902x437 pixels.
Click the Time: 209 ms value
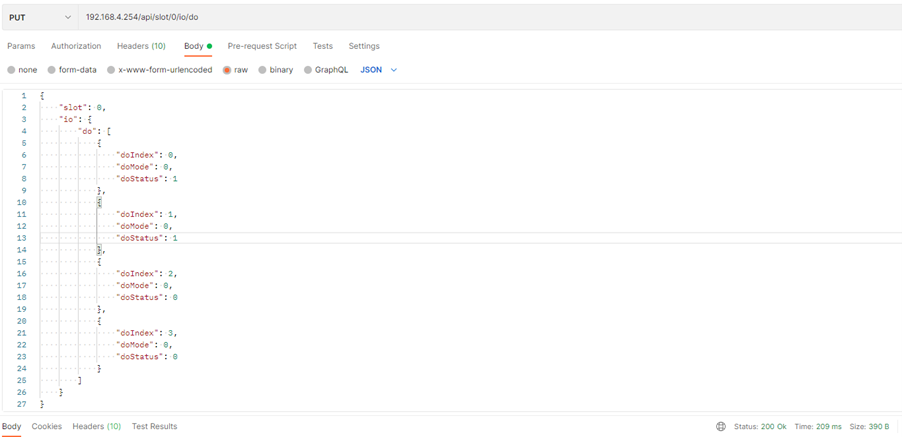[817, 427]
